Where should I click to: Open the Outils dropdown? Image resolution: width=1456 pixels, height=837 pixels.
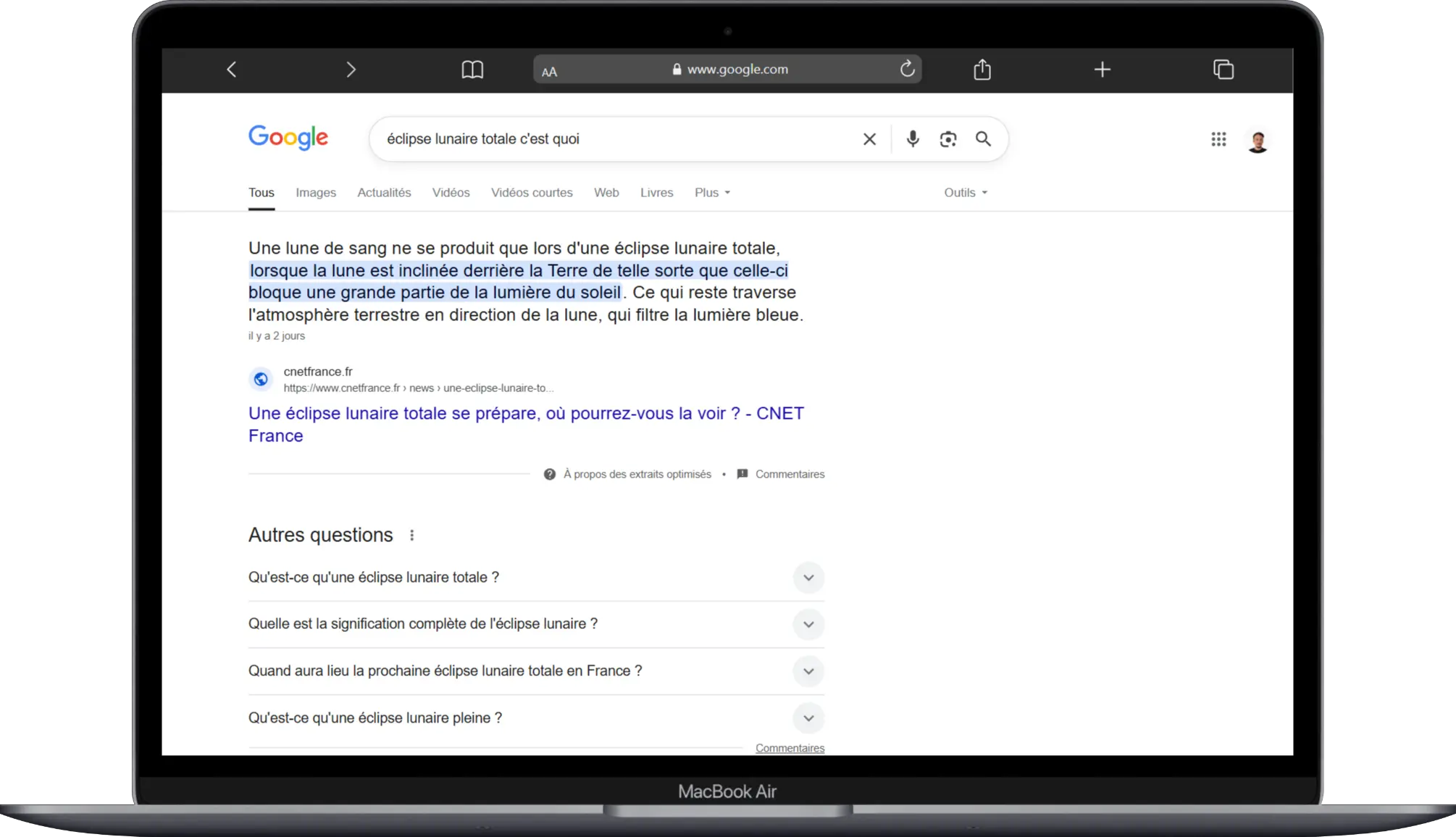tap(966, 193)
